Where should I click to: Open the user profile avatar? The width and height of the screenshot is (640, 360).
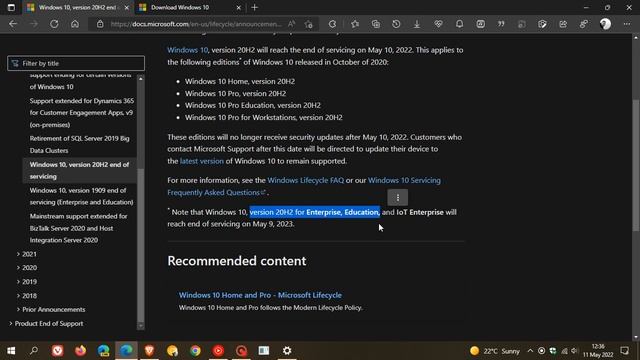pos(605,24)
